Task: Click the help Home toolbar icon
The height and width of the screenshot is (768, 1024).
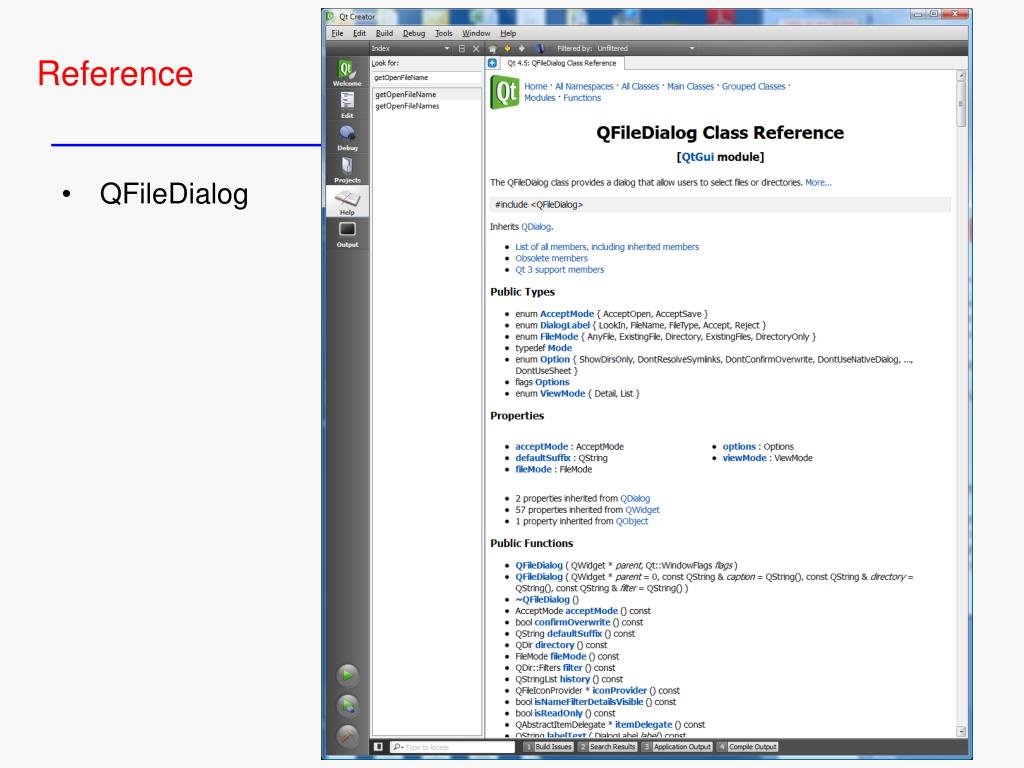Action: click(x=492, y=48)
